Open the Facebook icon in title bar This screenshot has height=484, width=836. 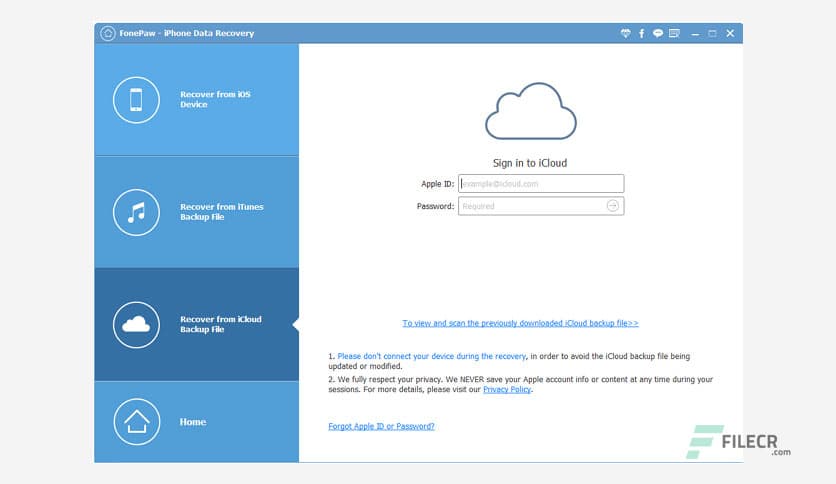pyautogui.click(x=641, y=33)
